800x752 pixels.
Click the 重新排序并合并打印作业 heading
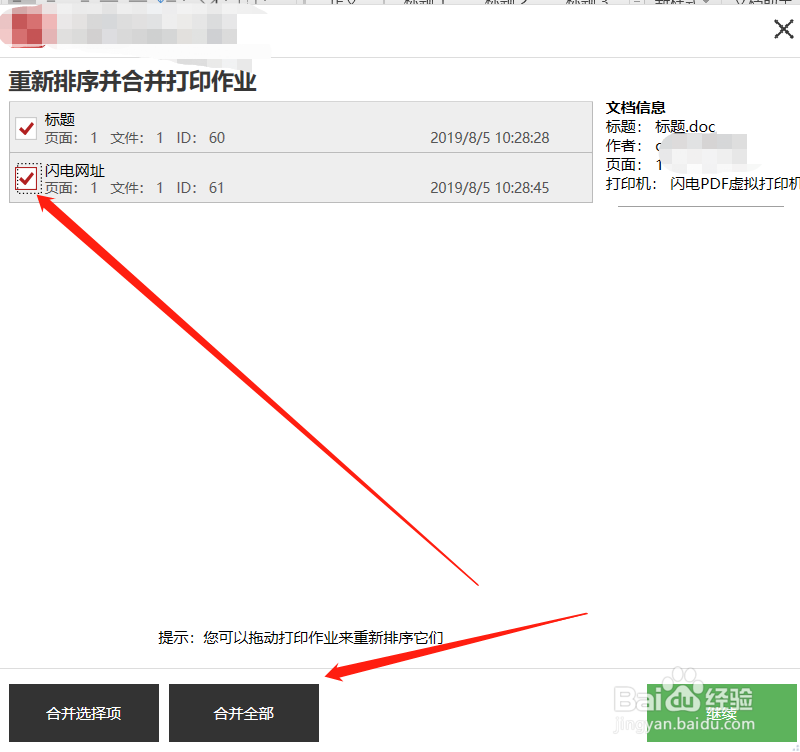tap(133, 82)
